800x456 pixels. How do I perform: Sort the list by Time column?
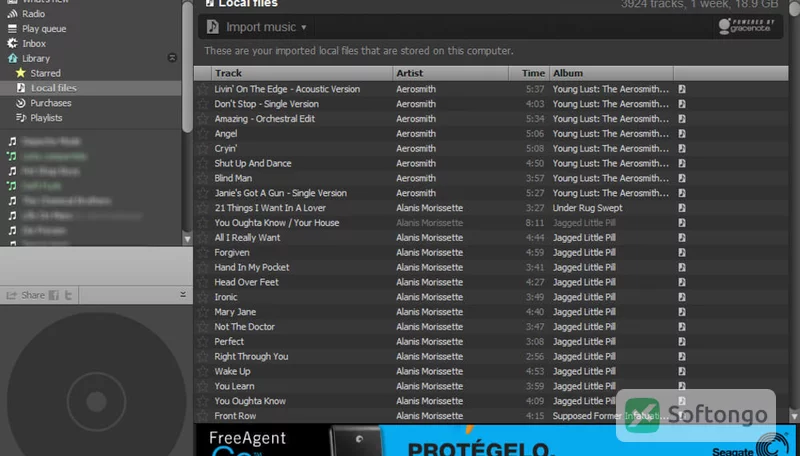[x=529, y=73]
